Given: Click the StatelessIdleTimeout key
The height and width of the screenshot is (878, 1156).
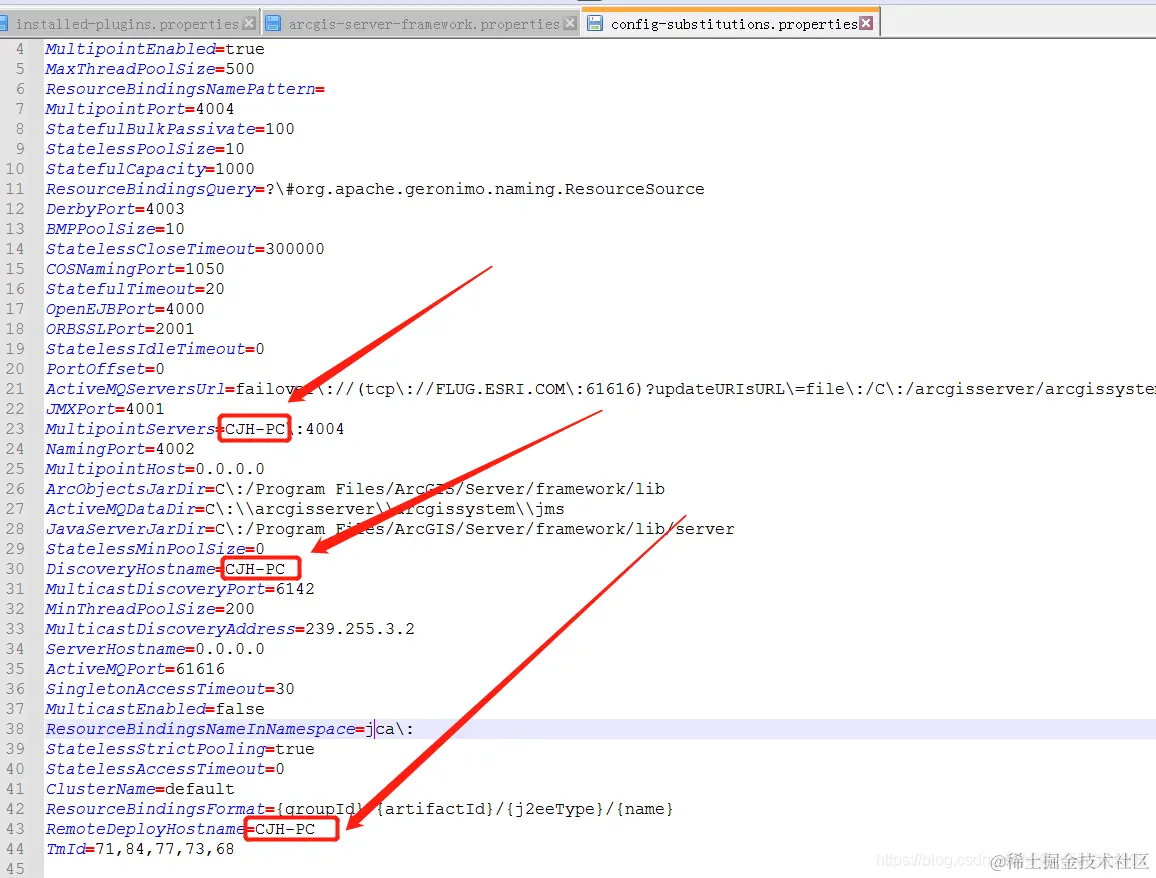Looking at the screenshot, I should 145,349.
